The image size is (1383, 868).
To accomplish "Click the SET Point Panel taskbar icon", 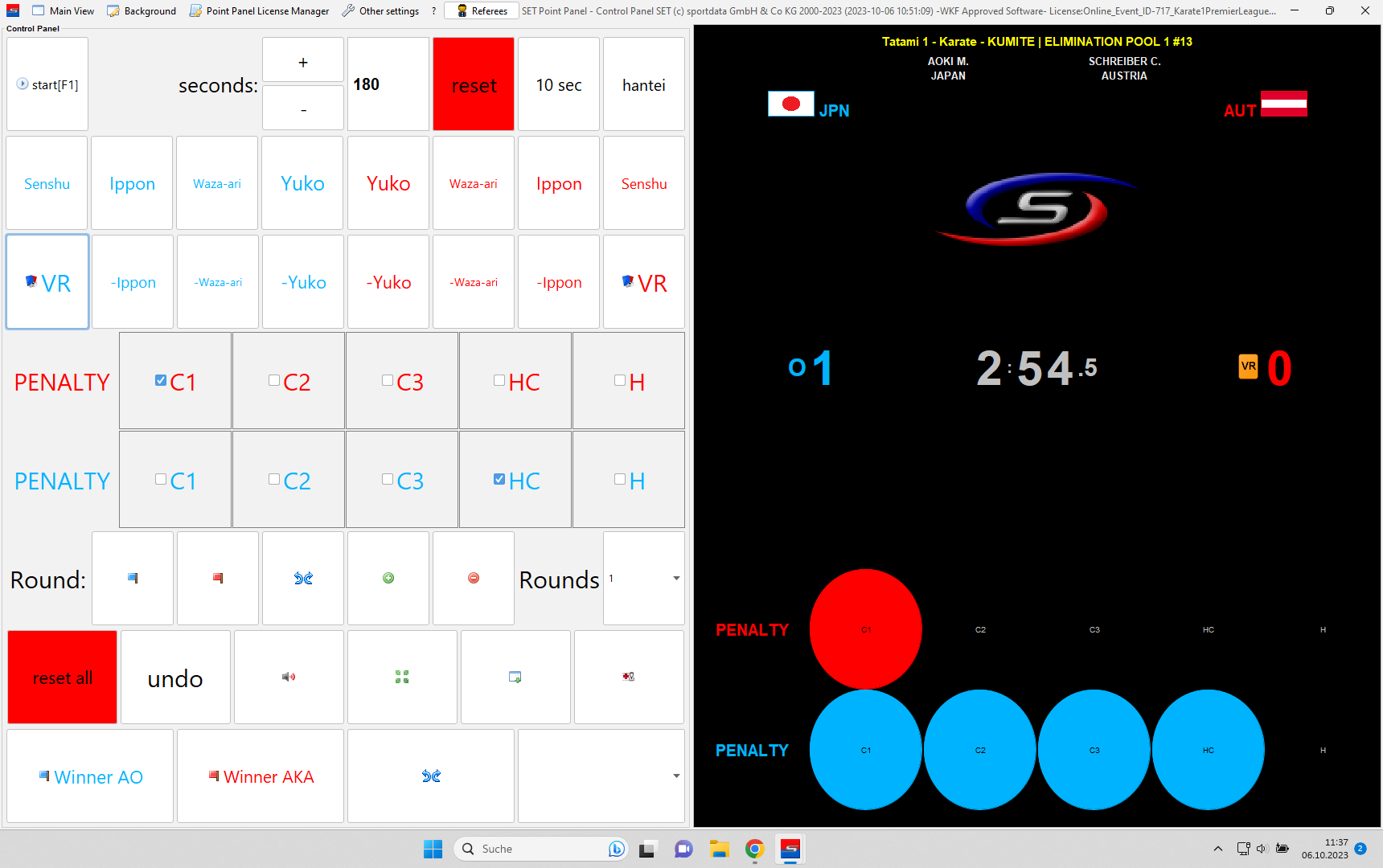I will pos(790,849).
